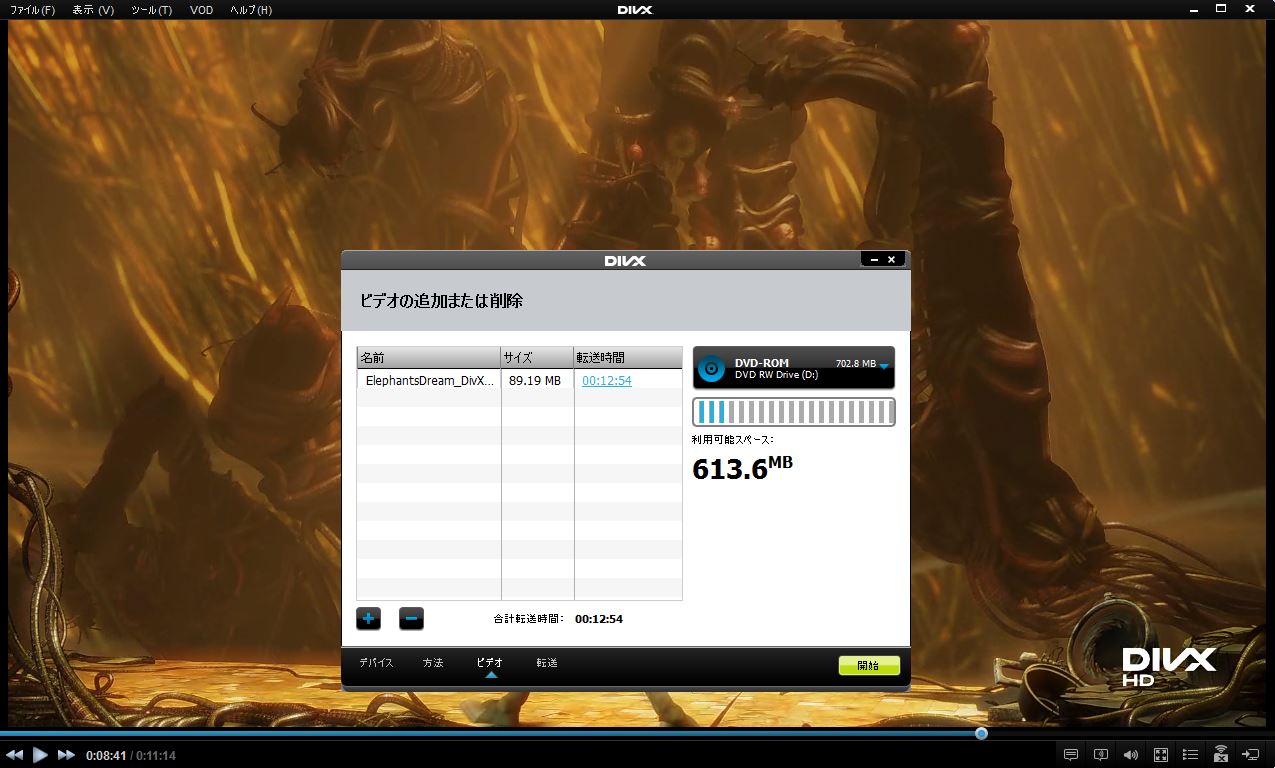Minimize the DivX transfer dialog

pyautogui.click(x=873, y=260)
